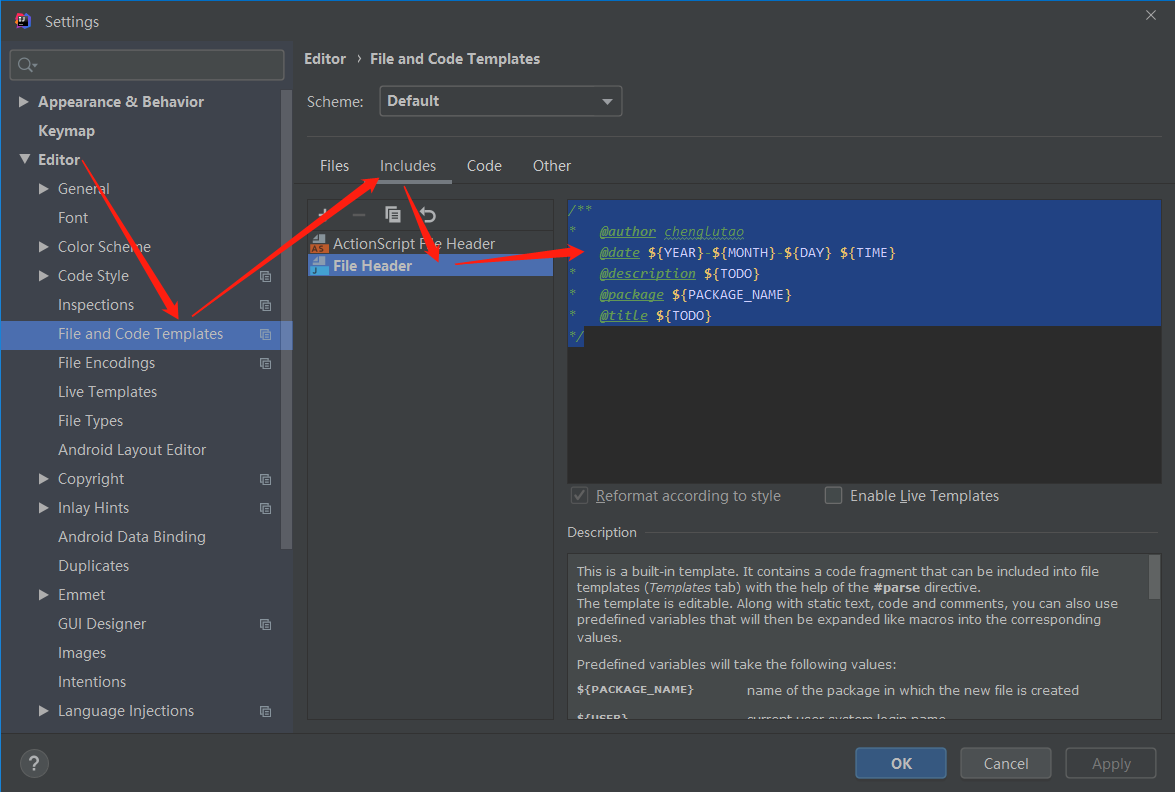
Task: Click project-level icon beside File and Code Templates
Action: coord(265,334)
